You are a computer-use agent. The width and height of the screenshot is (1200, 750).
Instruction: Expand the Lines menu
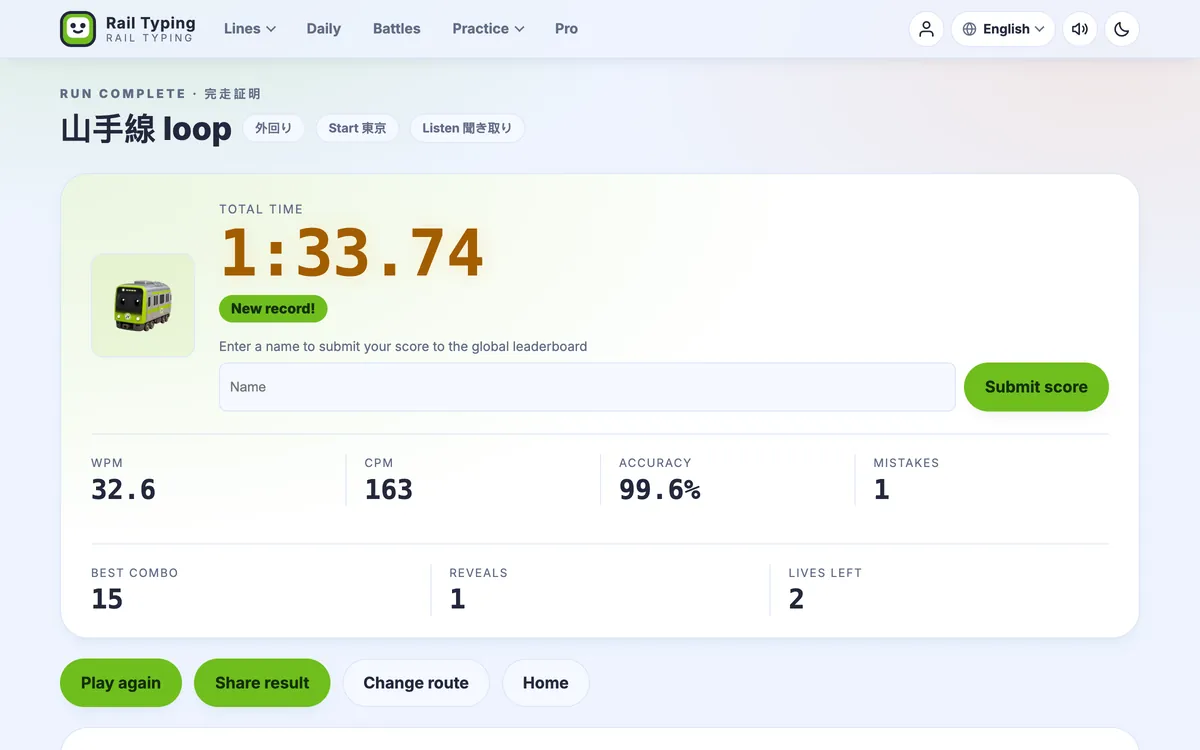[250, 29]
